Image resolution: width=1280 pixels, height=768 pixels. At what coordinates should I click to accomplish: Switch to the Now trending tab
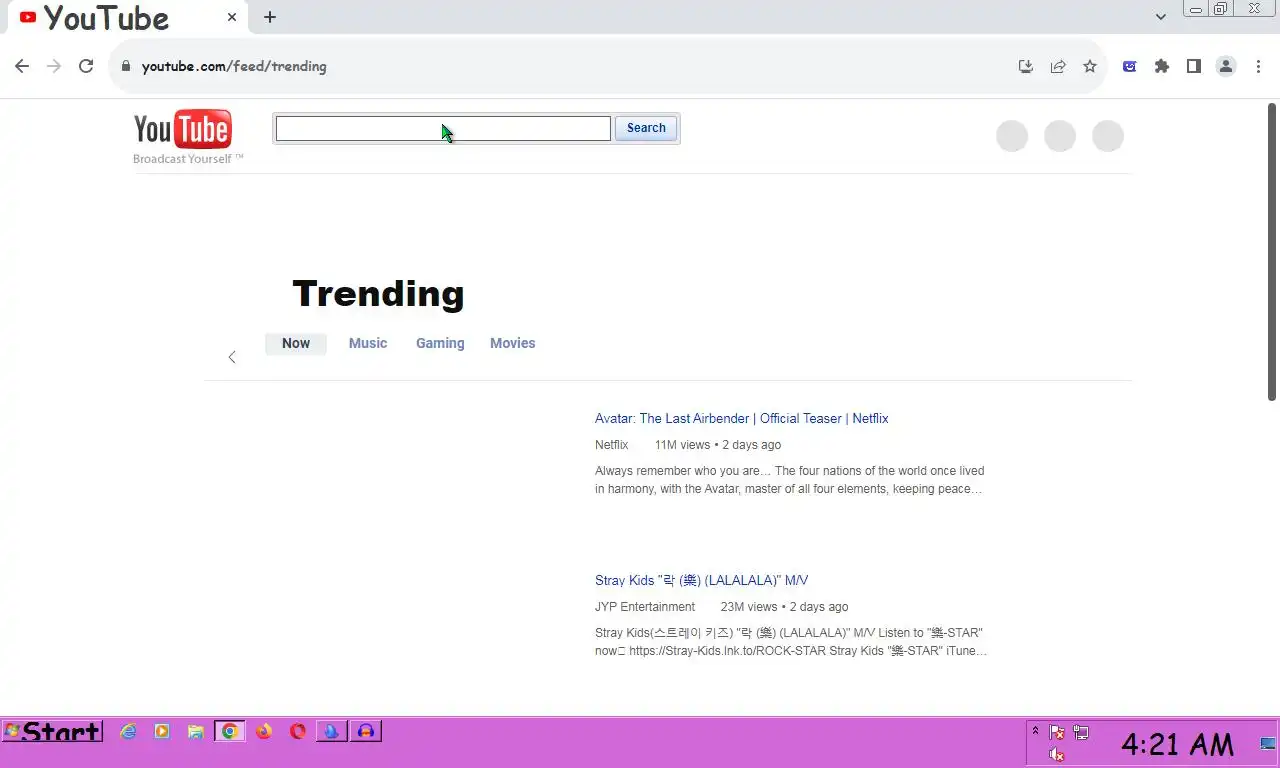296,343
